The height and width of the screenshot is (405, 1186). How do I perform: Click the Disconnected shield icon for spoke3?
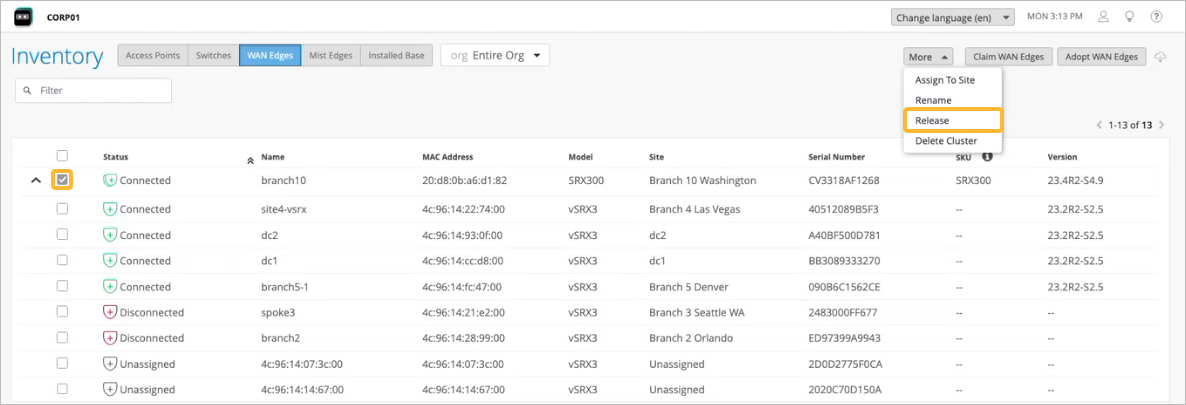(110, 312)
